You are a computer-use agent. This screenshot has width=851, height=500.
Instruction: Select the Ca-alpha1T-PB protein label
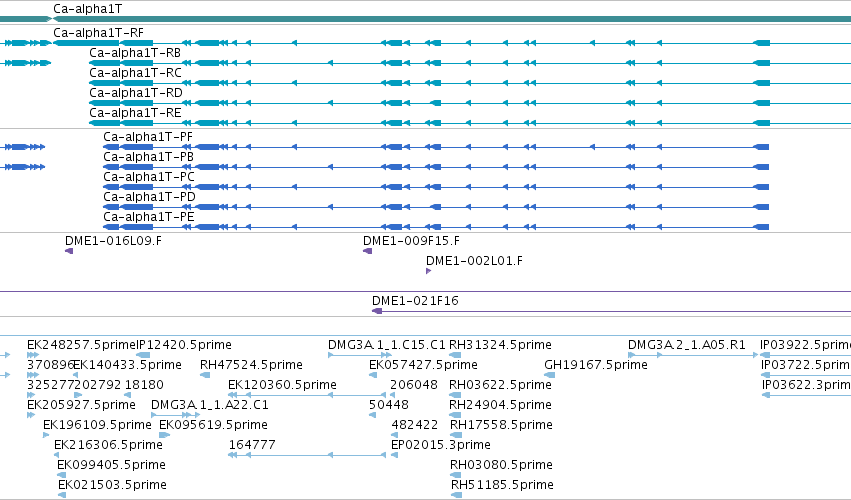pos(148,157)
